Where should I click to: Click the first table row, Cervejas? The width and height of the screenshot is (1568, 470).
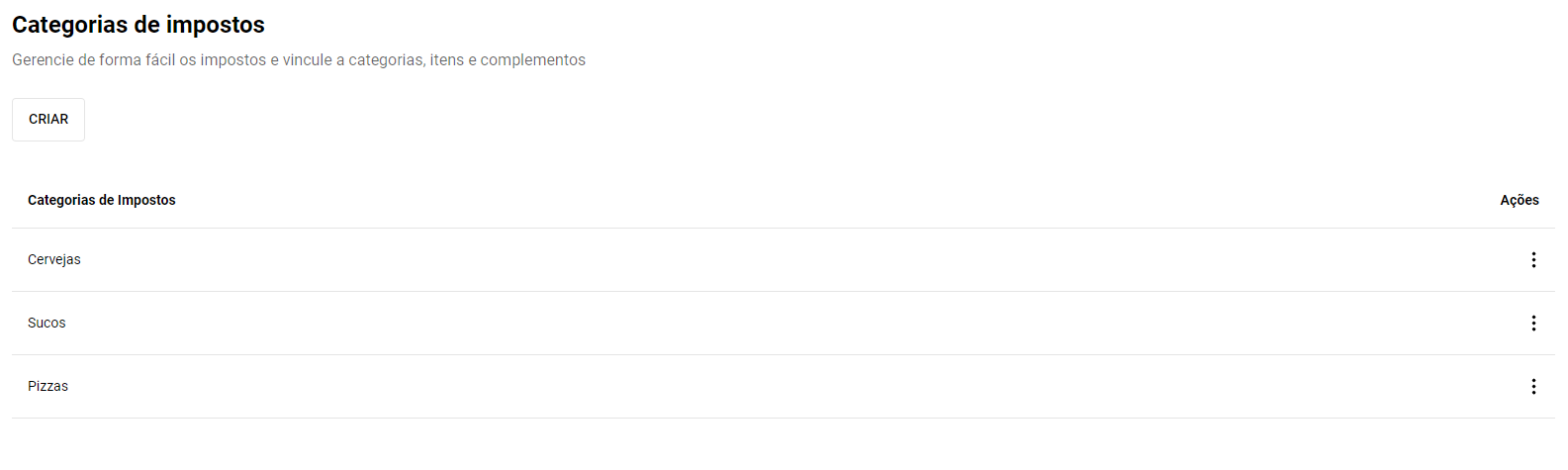click(784, 260)
